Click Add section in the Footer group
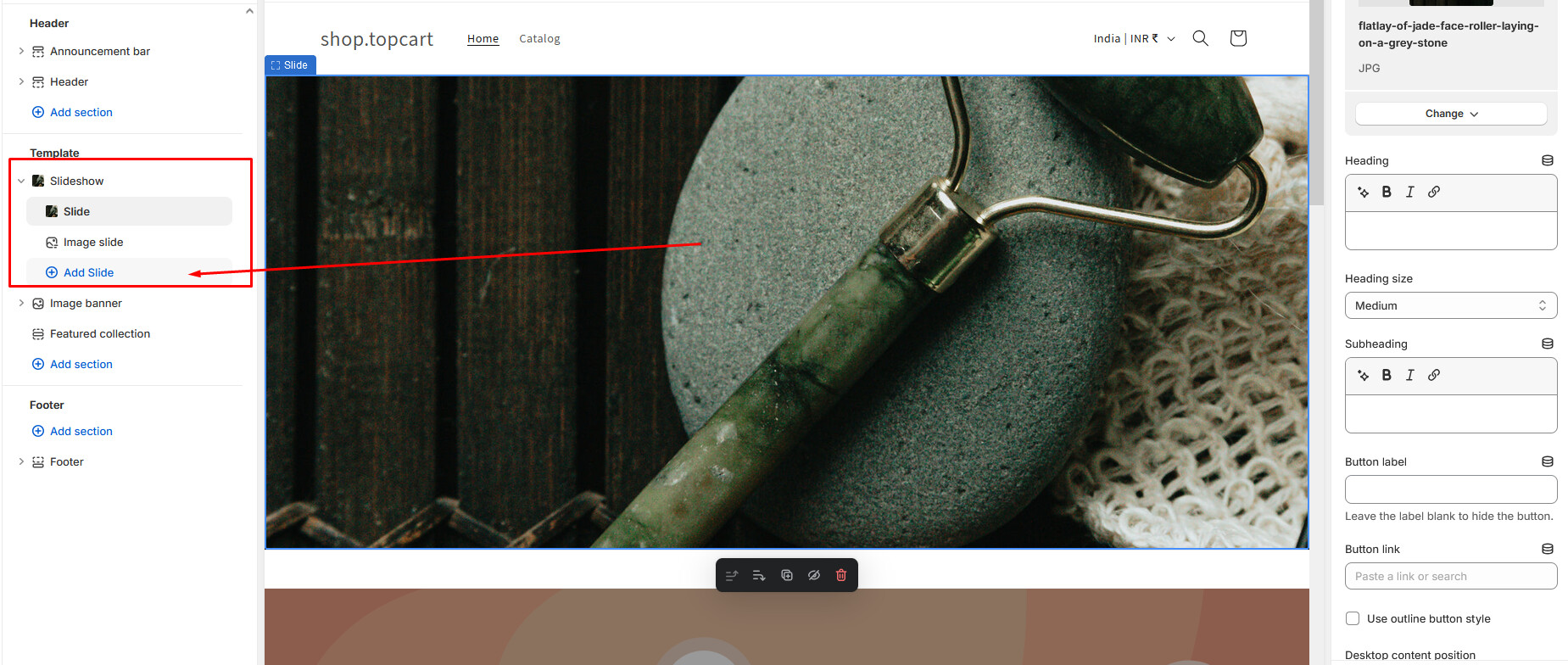 click(x=72, y=432)
